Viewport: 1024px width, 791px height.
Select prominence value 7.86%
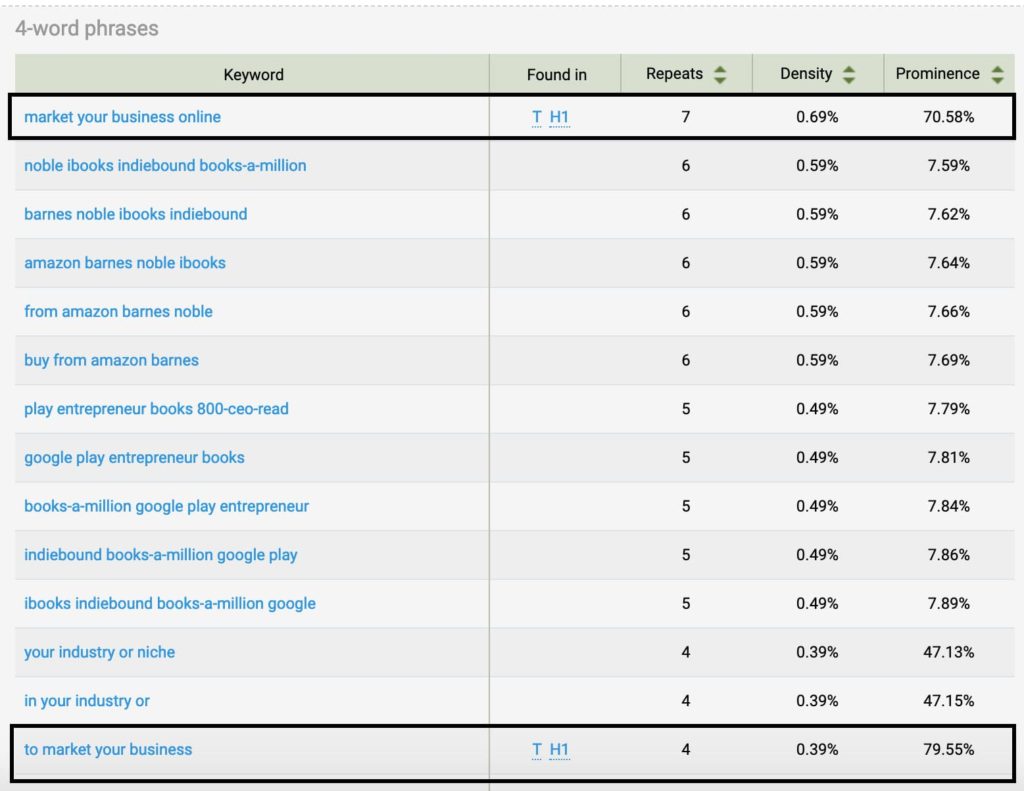click(948, 555)
